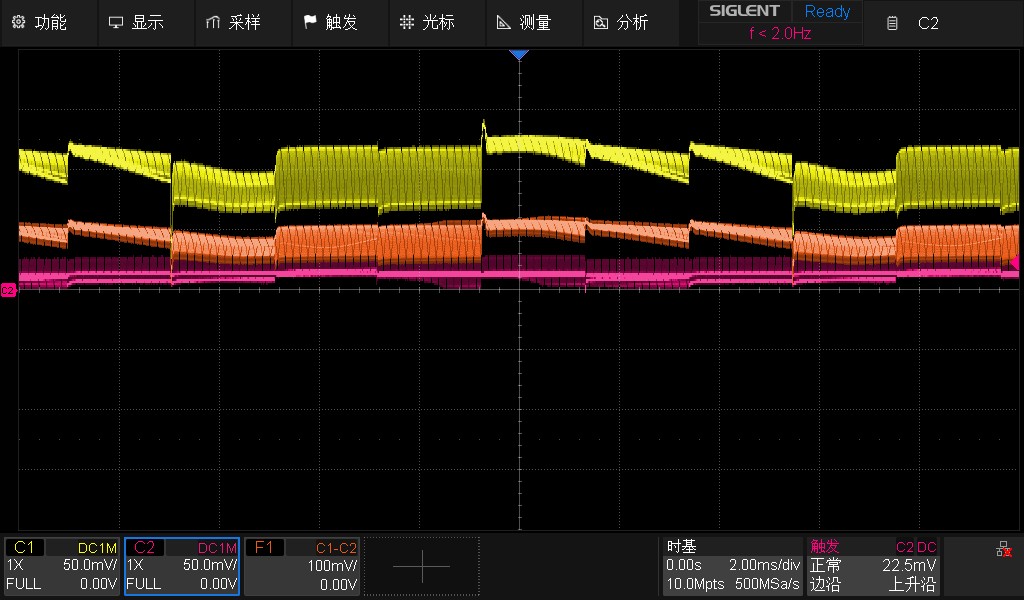Click the clipboard icon beside C2
Screen dimensions: 1024x600
coord(892,23)
